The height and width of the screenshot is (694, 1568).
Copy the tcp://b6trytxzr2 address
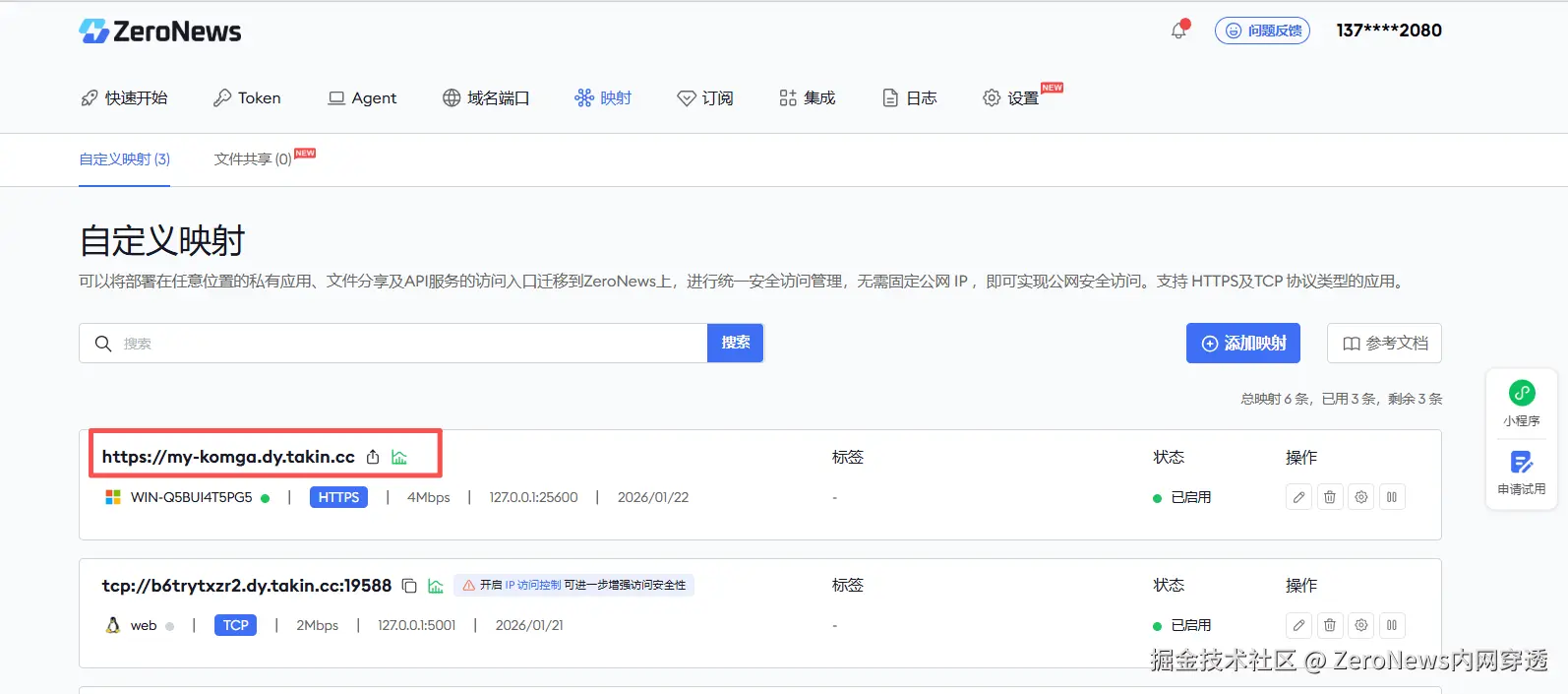[x=409, y=586]
